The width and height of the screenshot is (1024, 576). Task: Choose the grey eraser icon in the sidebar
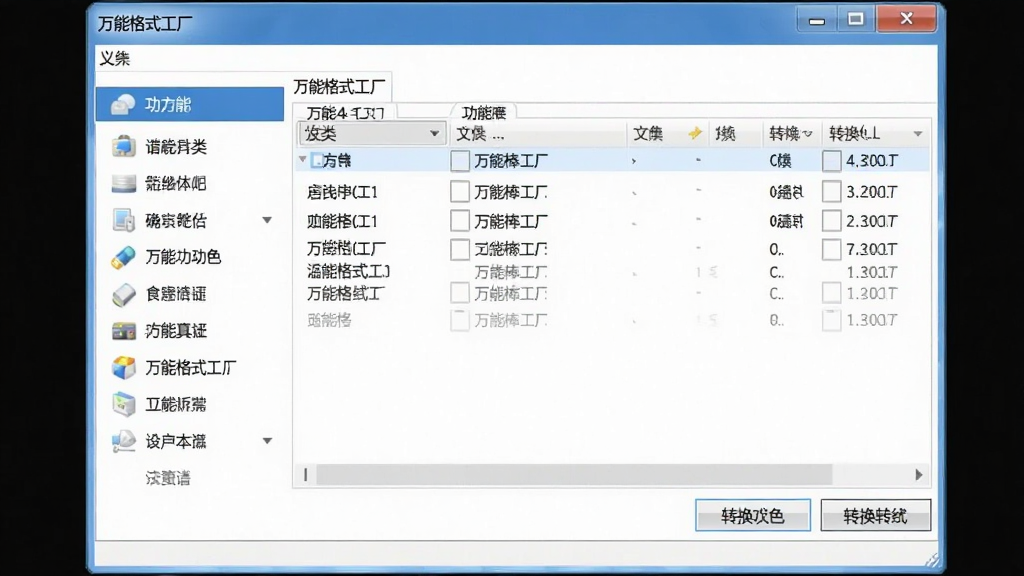click(123, 295)
